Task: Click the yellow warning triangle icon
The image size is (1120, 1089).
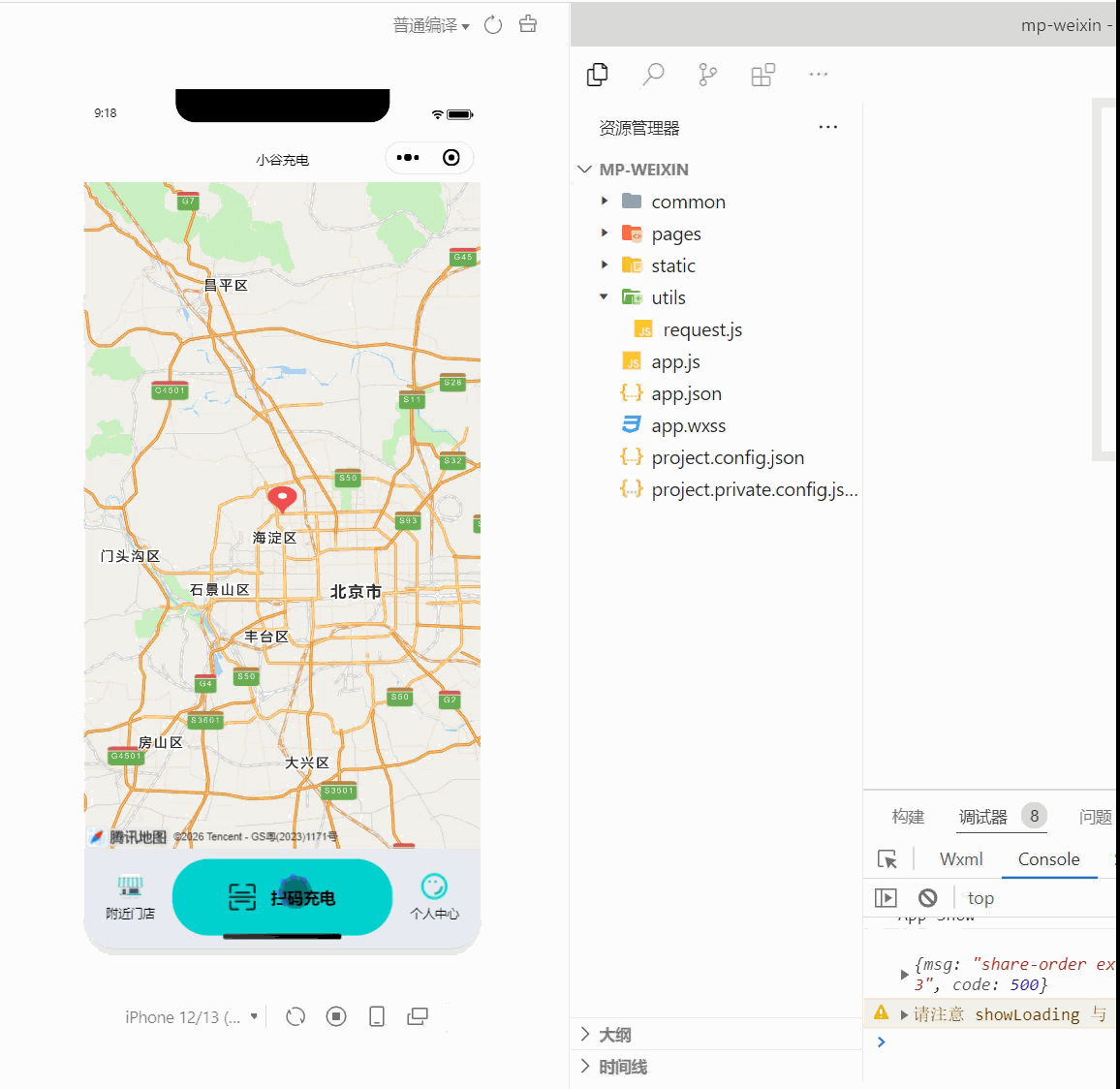Action: tap(882, 1012)
